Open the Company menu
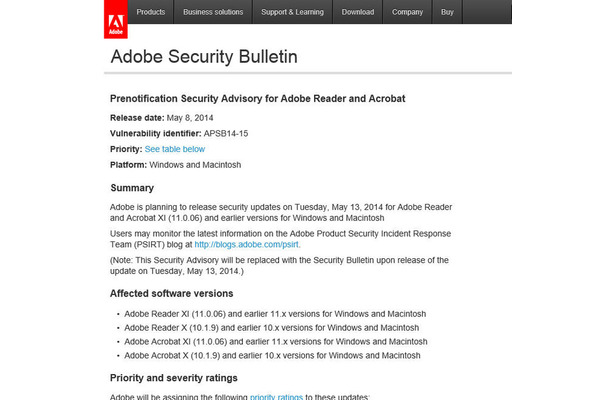The height and width of the screenshot is (400, 610). point(407,12)
